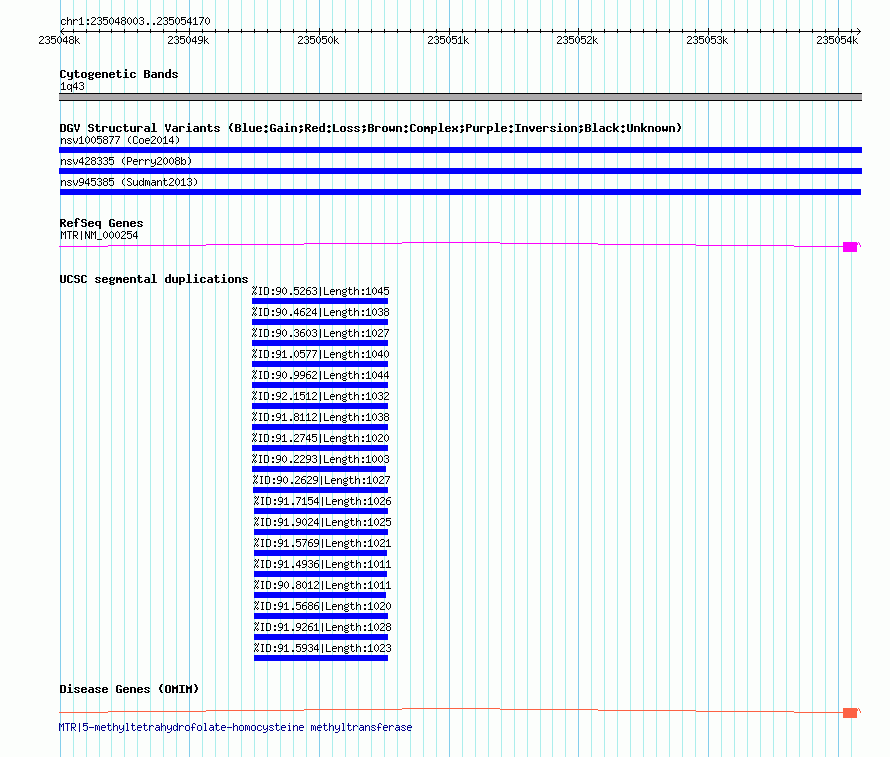Screen dimensions: 890x757
Task: Click the blue bar below %ID:91.5934|Length:1023
Action: point(321,658)
